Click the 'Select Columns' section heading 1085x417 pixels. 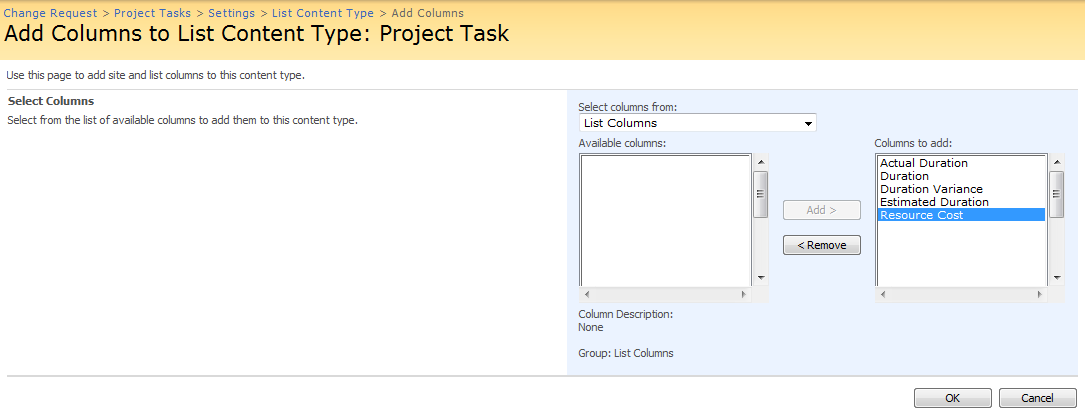51,101
